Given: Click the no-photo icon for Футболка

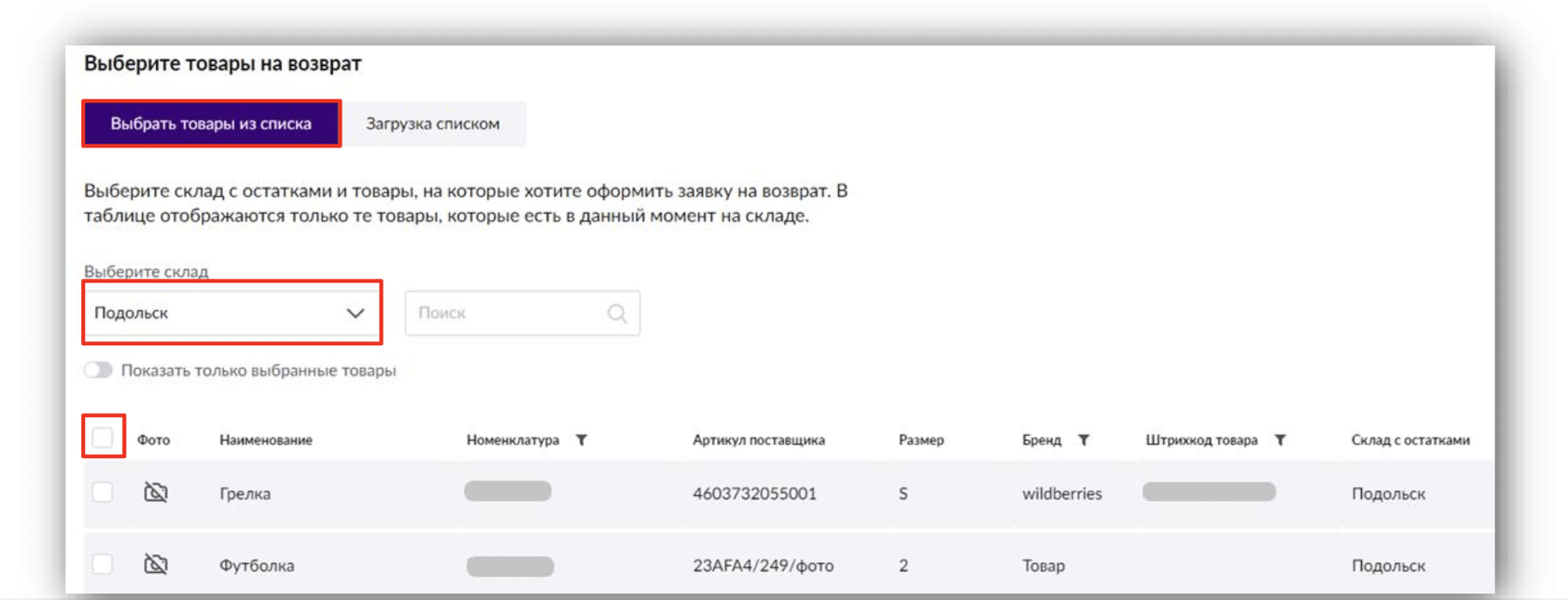Looking at the screenshot, I should pyautogui.click(x=156, y=565).
